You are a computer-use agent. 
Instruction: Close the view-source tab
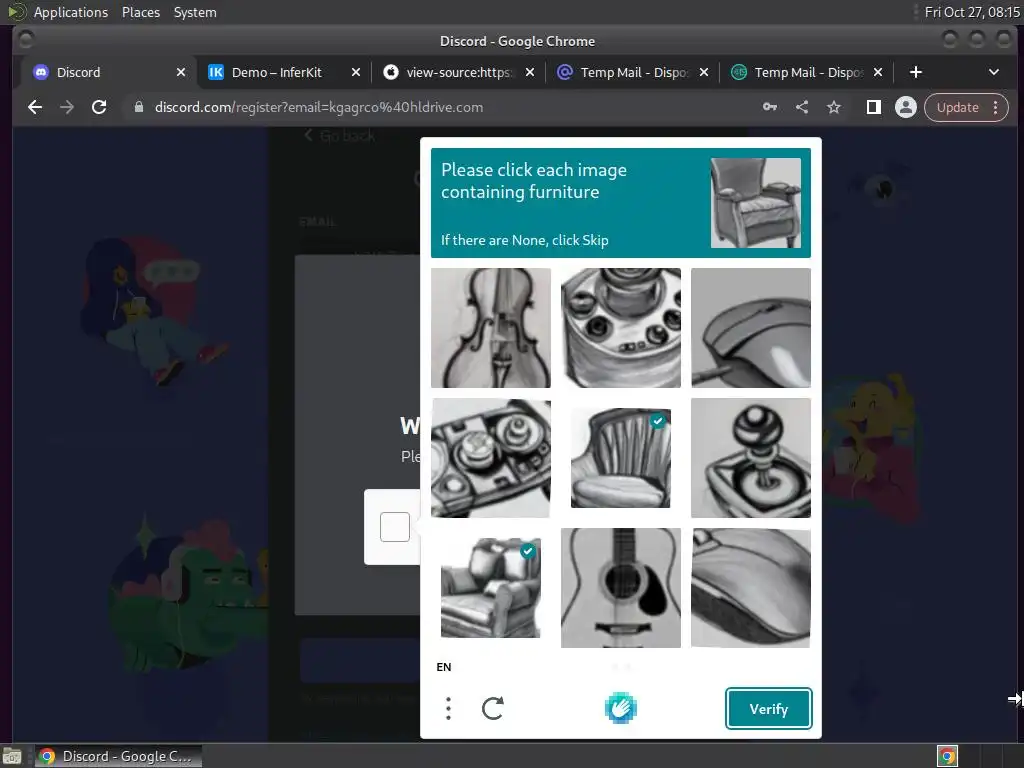pyautogui.click(x=530, y=72)
